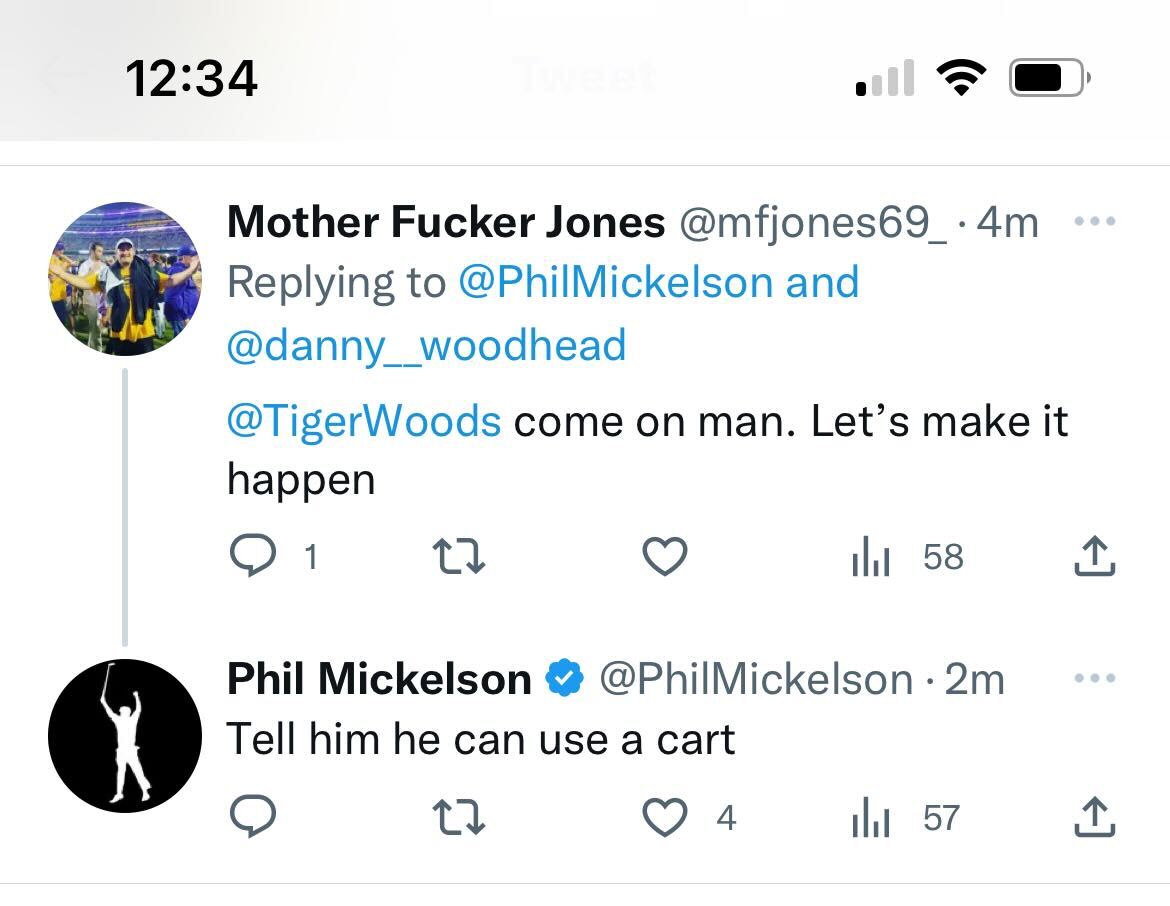Open more options for Phil Mickelson's tweet
Screen dimensions: 1170x906
1093,679
